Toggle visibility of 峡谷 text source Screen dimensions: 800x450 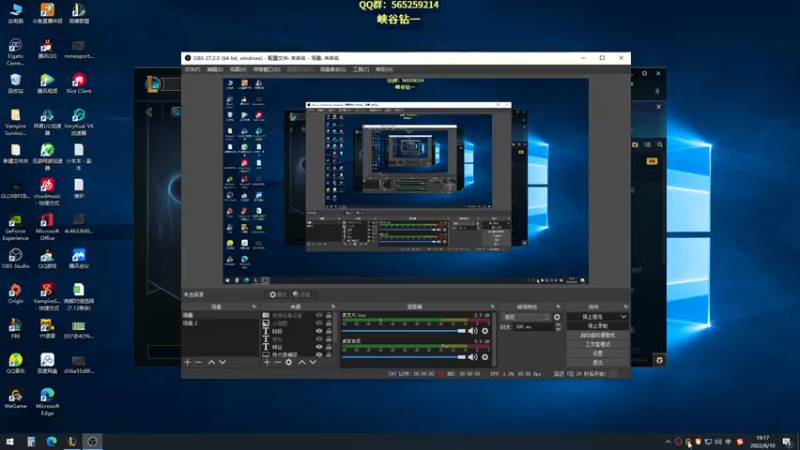coord(319,347)
